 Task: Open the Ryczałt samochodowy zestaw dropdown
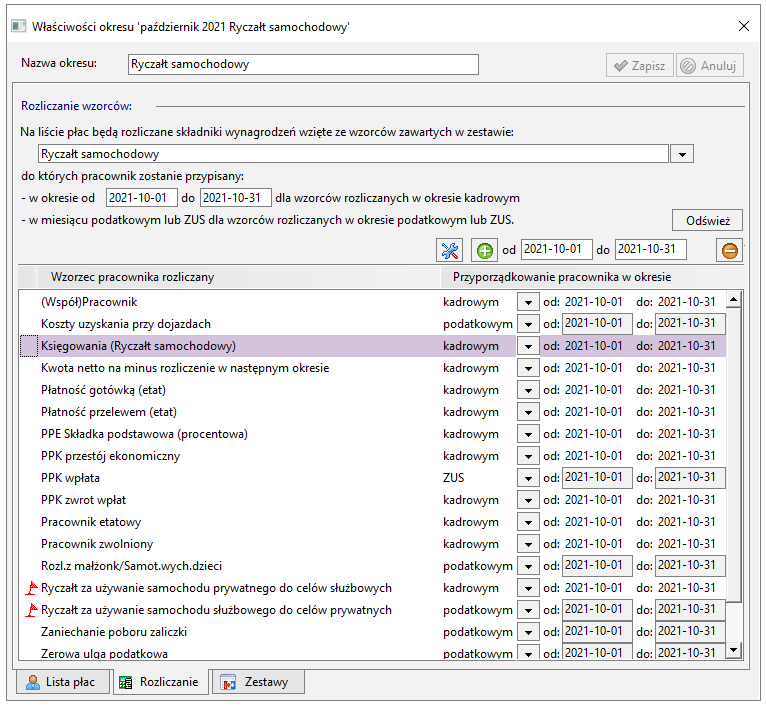682,154
